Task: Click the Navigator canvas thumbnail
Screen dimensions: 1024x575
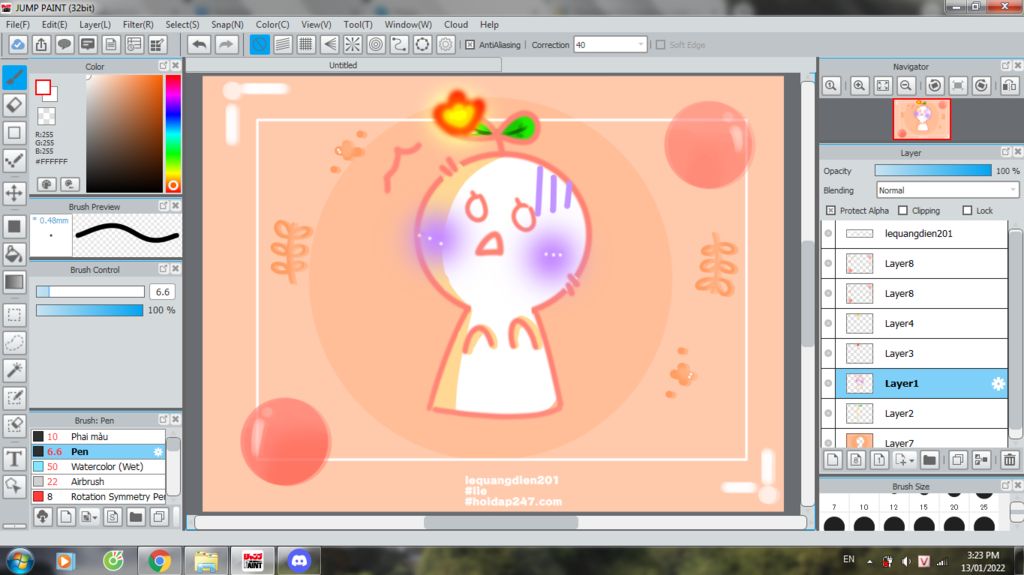Action: pyautogui.click(x=921, y=119)
